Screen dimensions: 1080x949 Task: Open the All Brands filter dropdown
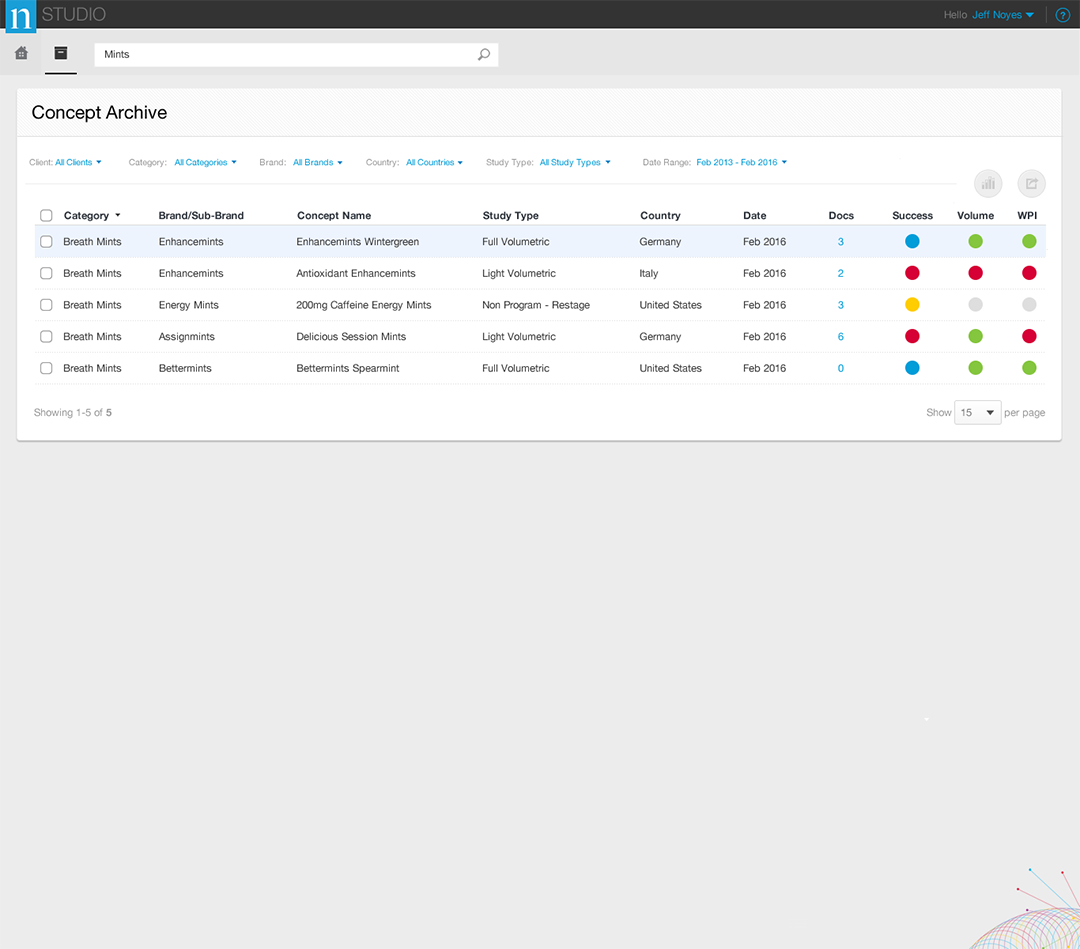(x=318, y=163)
